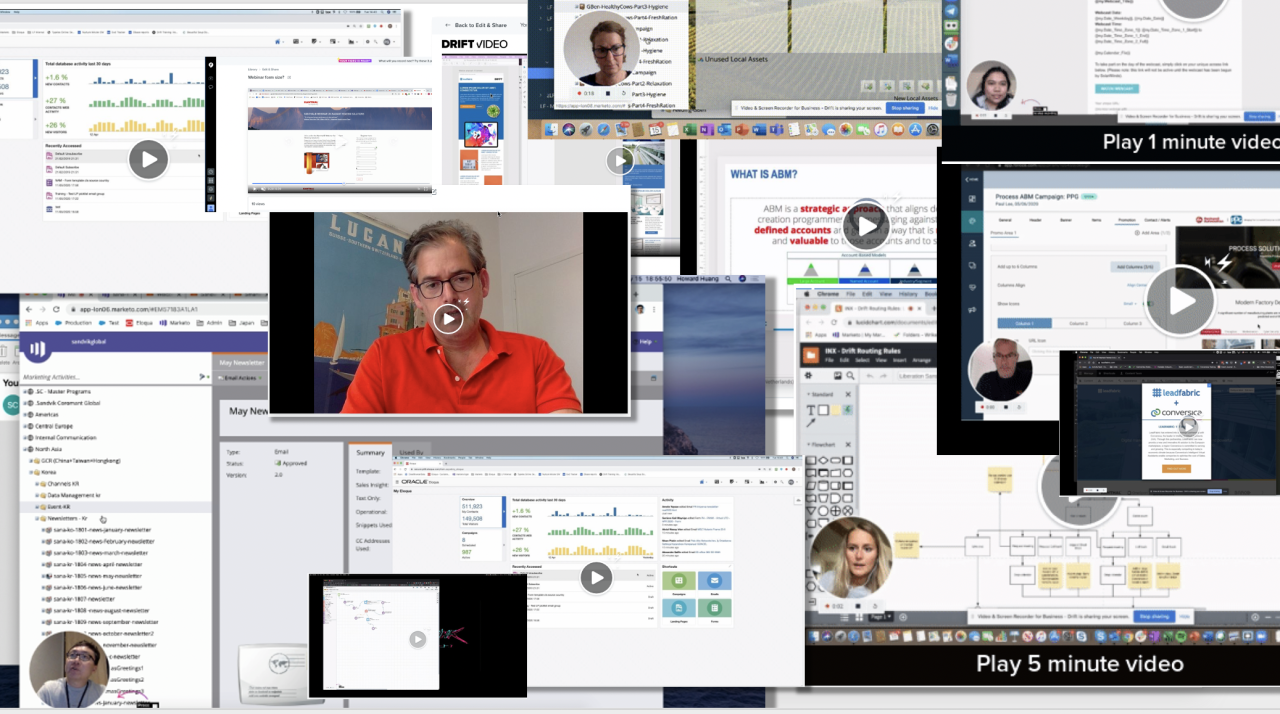Screen dimensions: 1280x714
Task: Play the leadfabric conversica video
Action: coord(1189,426)
